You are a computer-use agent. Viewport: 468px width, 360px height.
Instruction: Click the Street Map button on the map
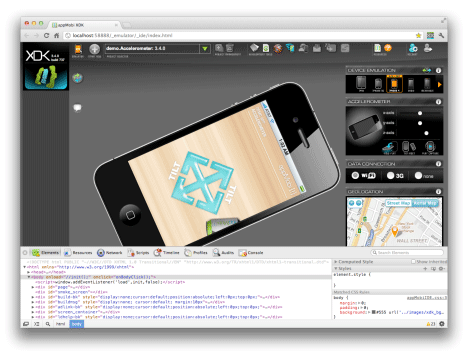pos(398,203)
